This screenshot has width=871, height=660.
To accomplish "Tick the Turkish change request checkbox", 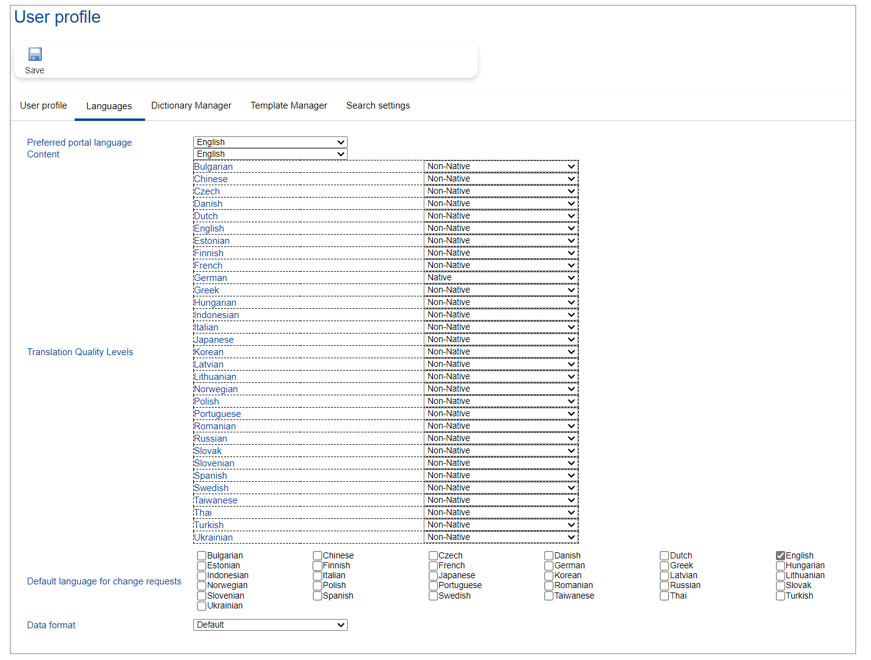I will [x=781, y=596].
